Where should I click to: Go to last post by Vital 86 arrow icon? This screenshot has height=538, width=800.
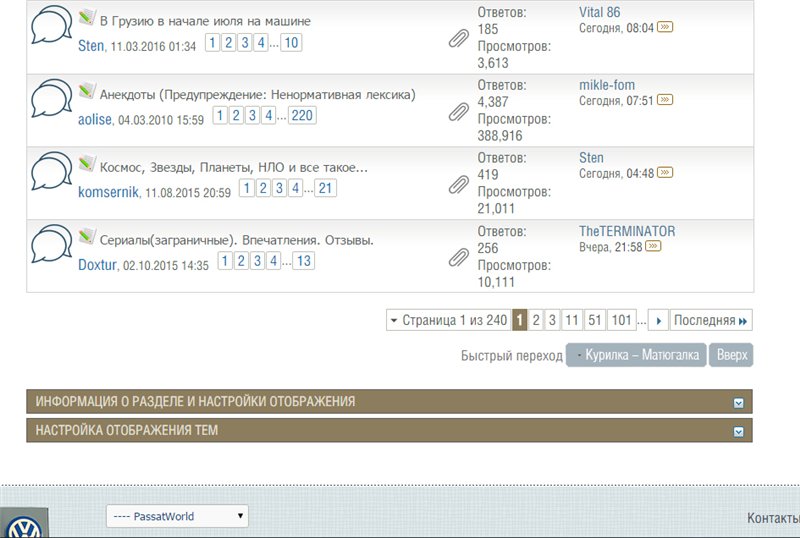point(665,27)
